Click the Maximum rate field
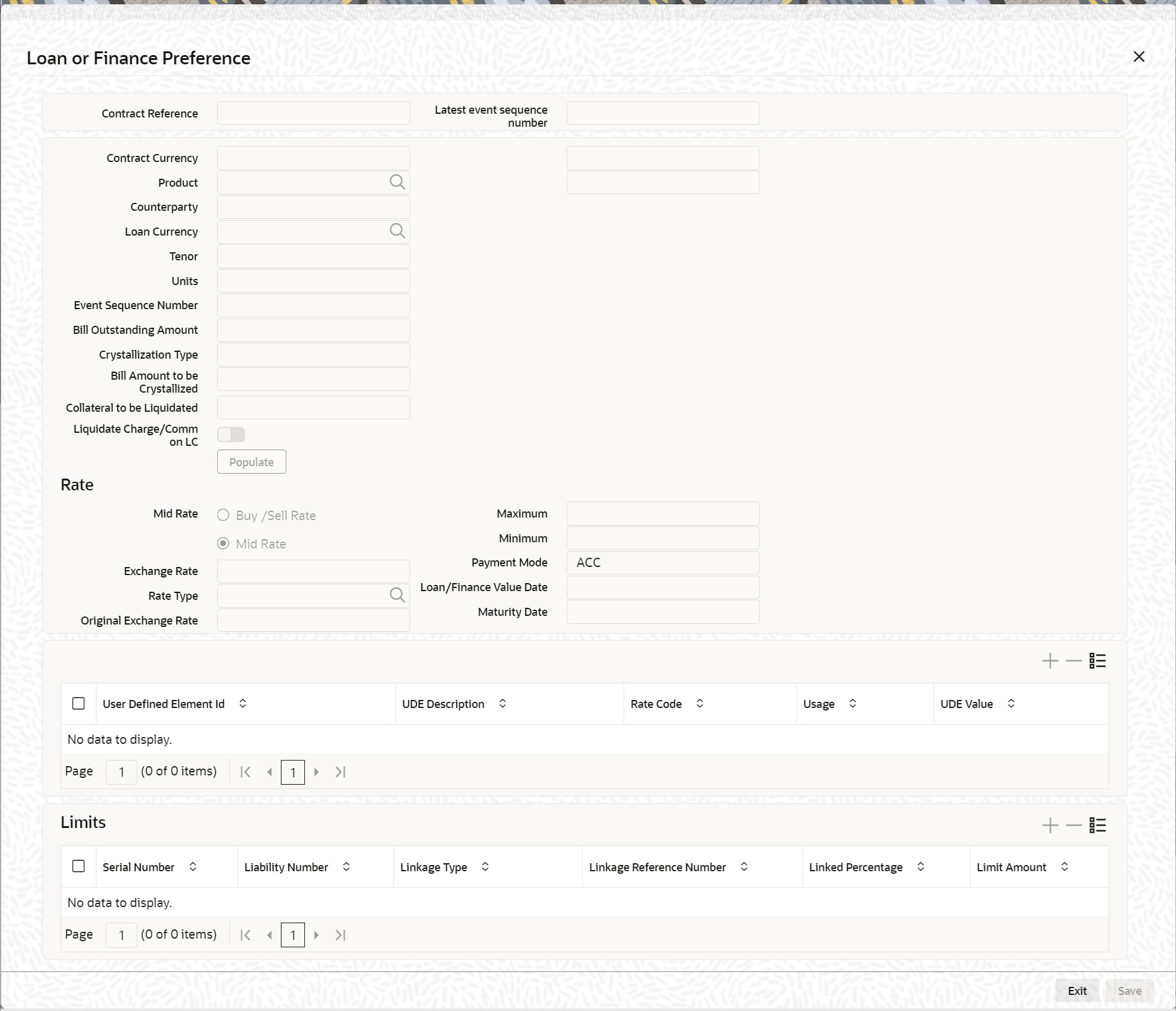 click(663, 514)
